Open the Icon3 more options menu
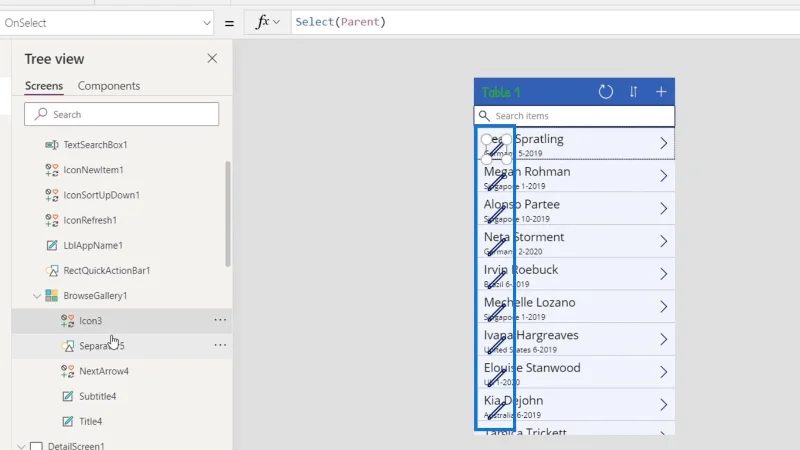The width and height of the screenshot is (800, 450). (x=220, y=320)
